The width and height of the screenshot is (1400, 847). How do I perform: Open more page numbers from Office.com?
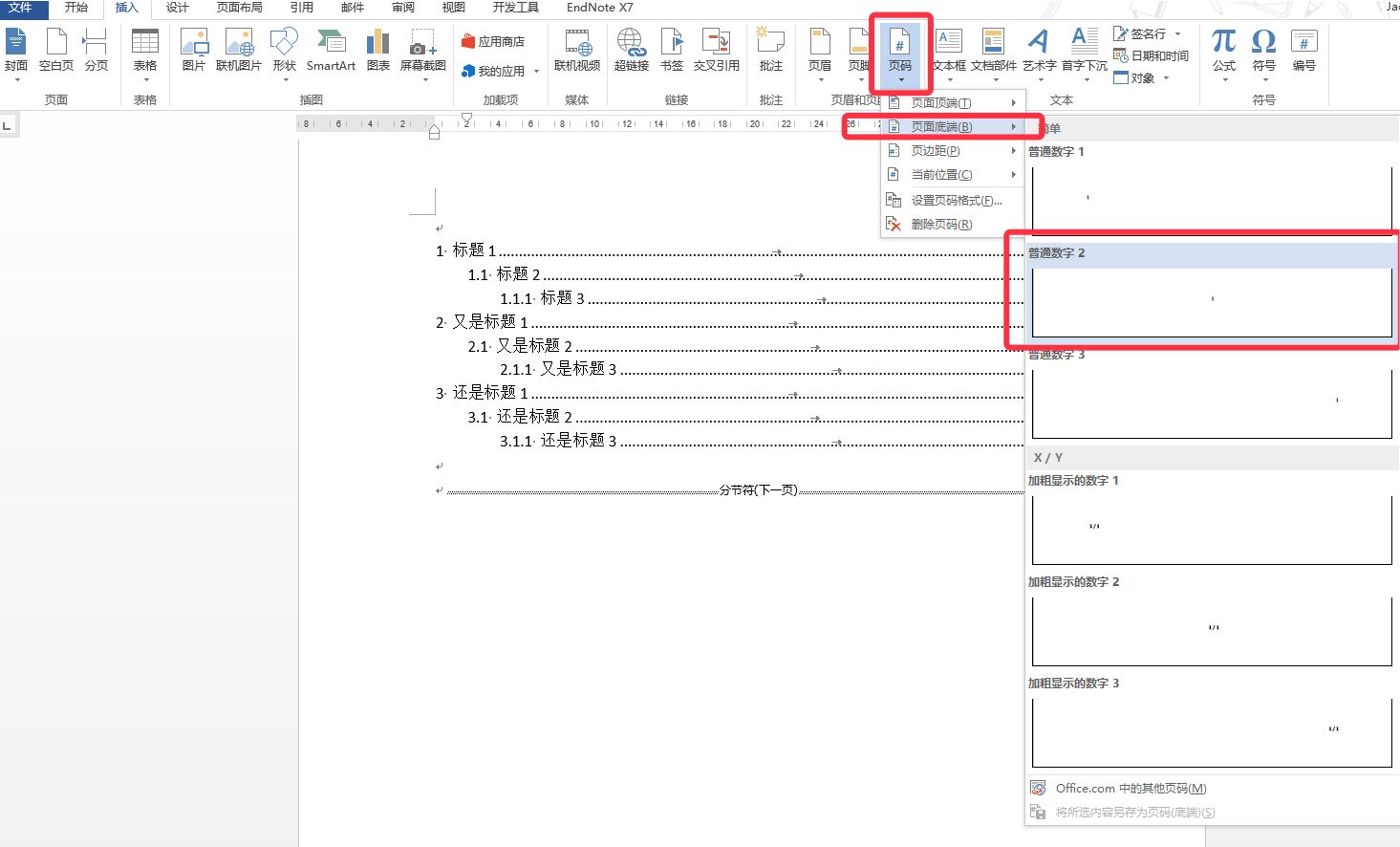[x=1131, y=789]
